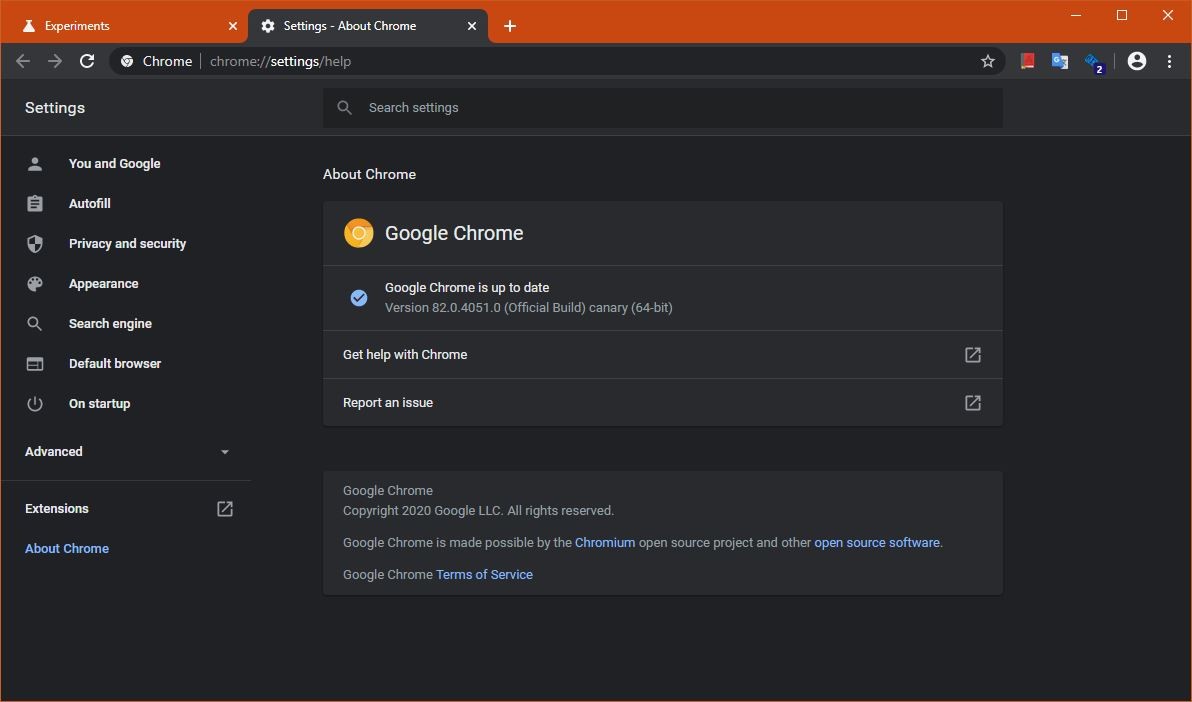The height and width of the screenshot is (702, 1192).
Task: Click the Extensions external-link icon
Action: tap(224, 509)
